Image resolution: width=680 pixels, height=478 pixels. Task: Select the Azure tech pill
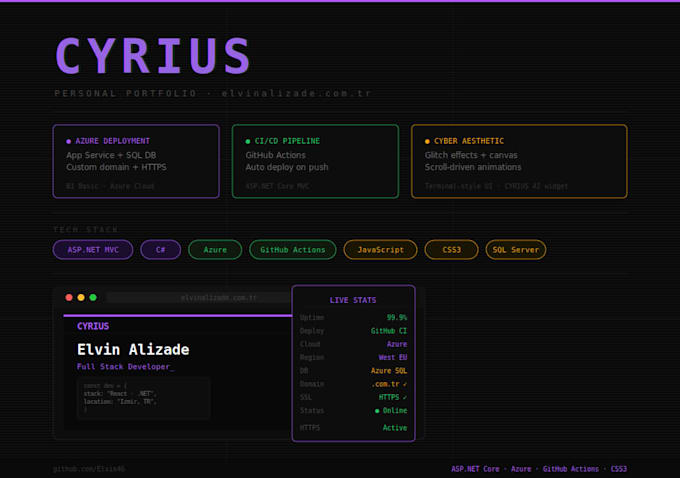pos(215,250)
